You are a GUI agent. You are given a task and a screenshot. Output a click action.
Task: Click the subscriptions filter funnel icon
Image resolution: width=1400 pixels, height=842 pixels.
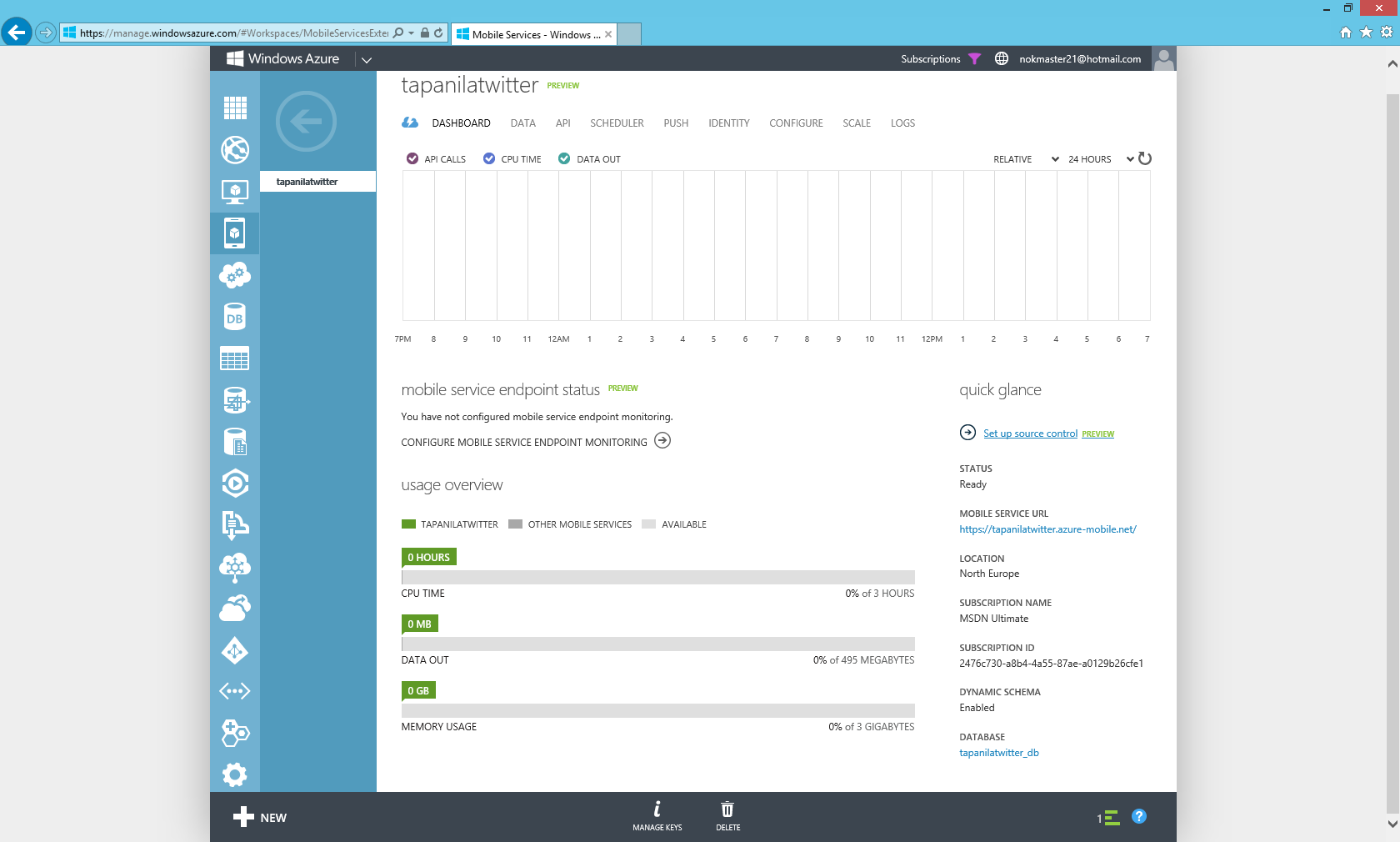coord(975,59)
